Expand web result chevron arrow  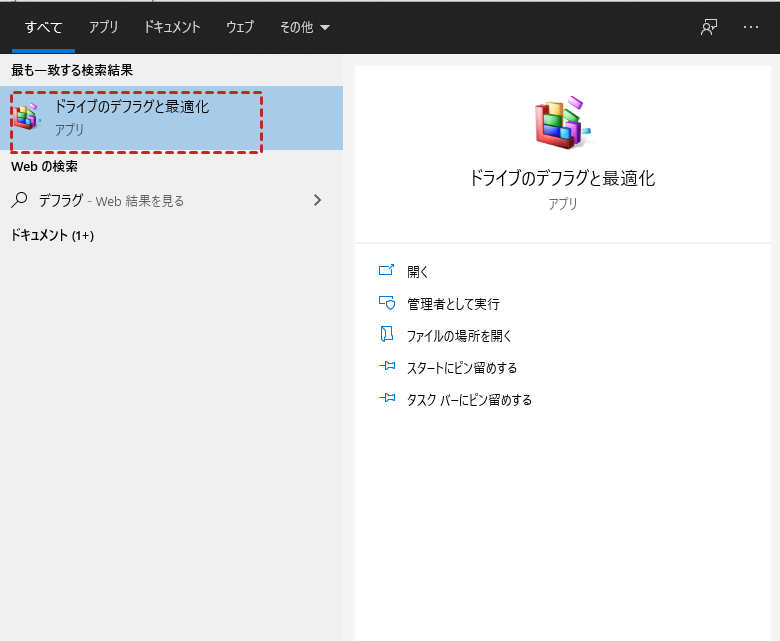(x=317, y=200)
